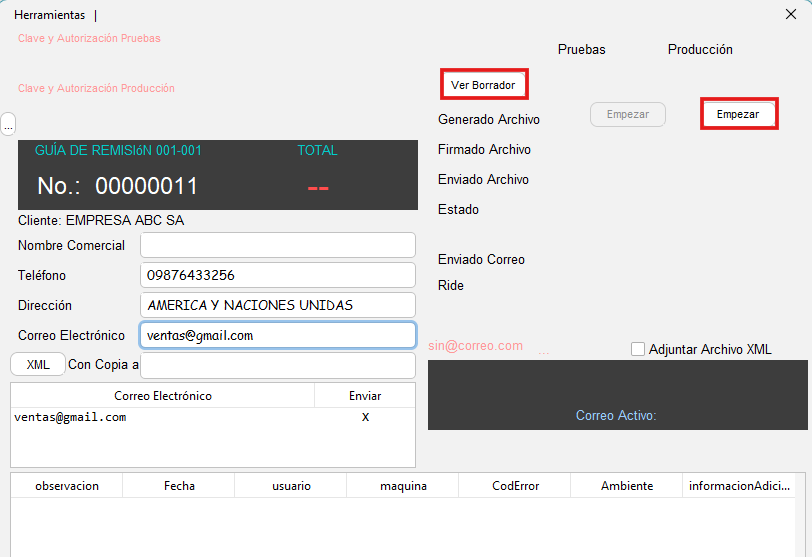Focus the Con Copia a field

point(277,365)
